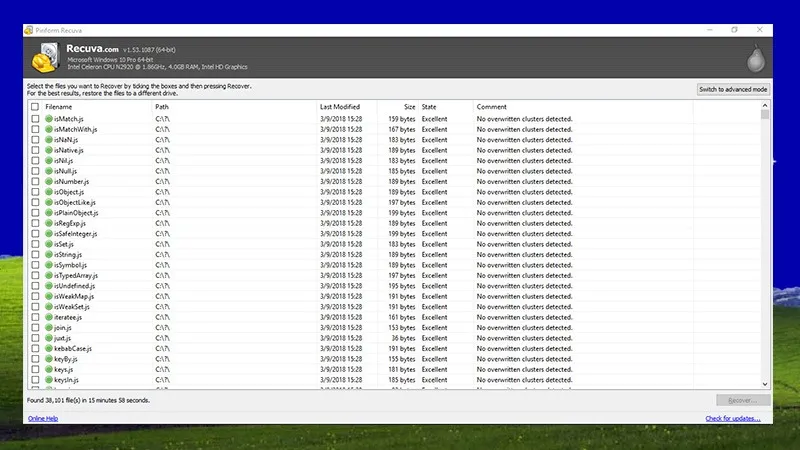Image resolution: width=800 pixels, height=450 pixels.
Task: Click the Recuva hard-hat drive logo
Action: point(45,58)
